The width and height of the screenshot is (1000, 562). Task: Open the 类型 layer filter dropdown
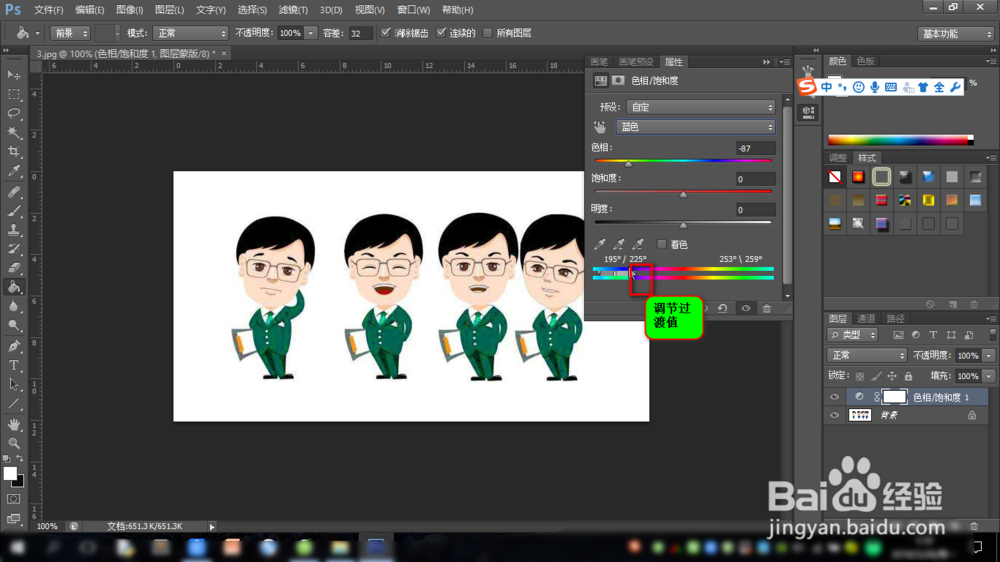pyautogui.click(x=853, y=335)
